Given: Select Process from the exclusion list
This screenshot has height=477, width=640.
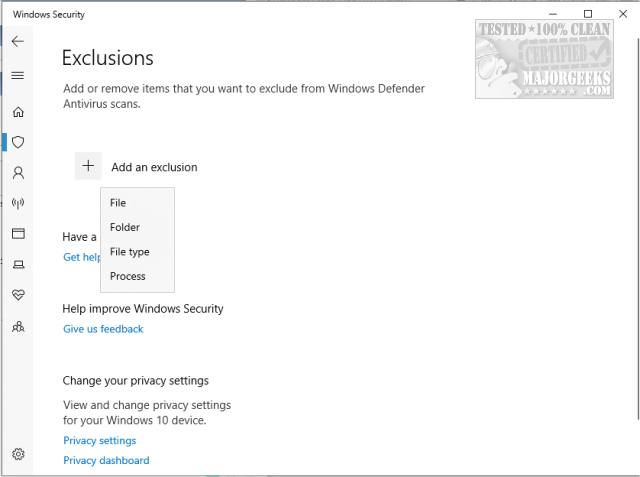Looking at the screenshot, I should point(128,276).
